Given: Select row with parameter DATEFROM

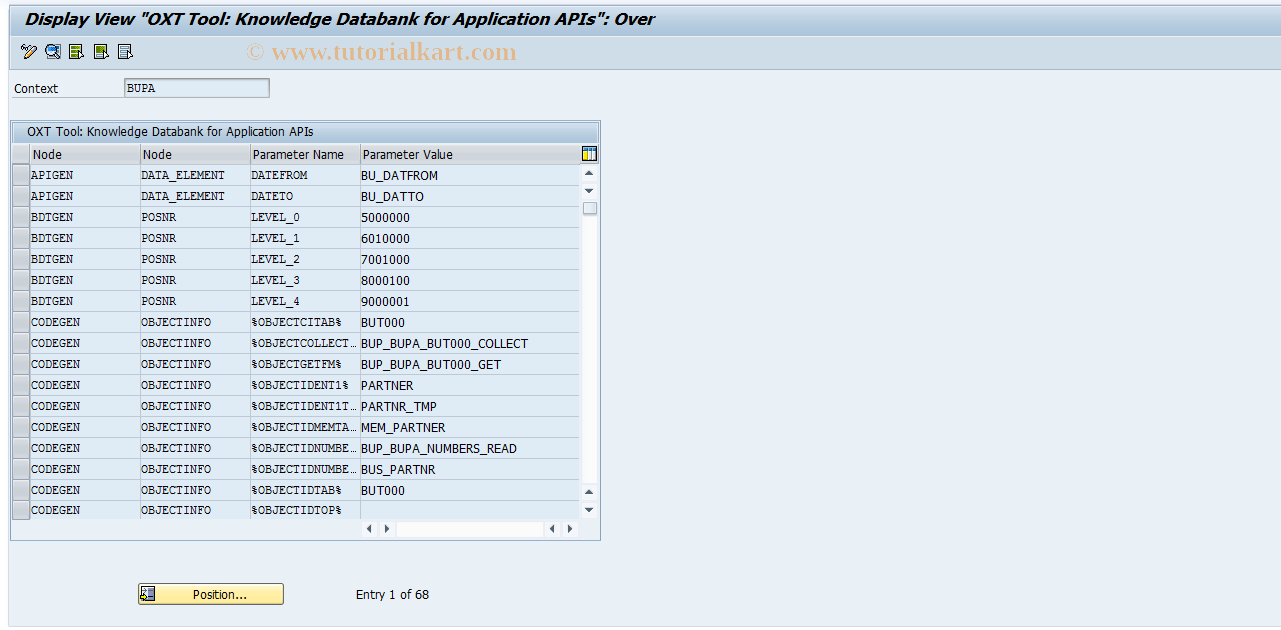Looking at the screenshot, I should (20, 175).
